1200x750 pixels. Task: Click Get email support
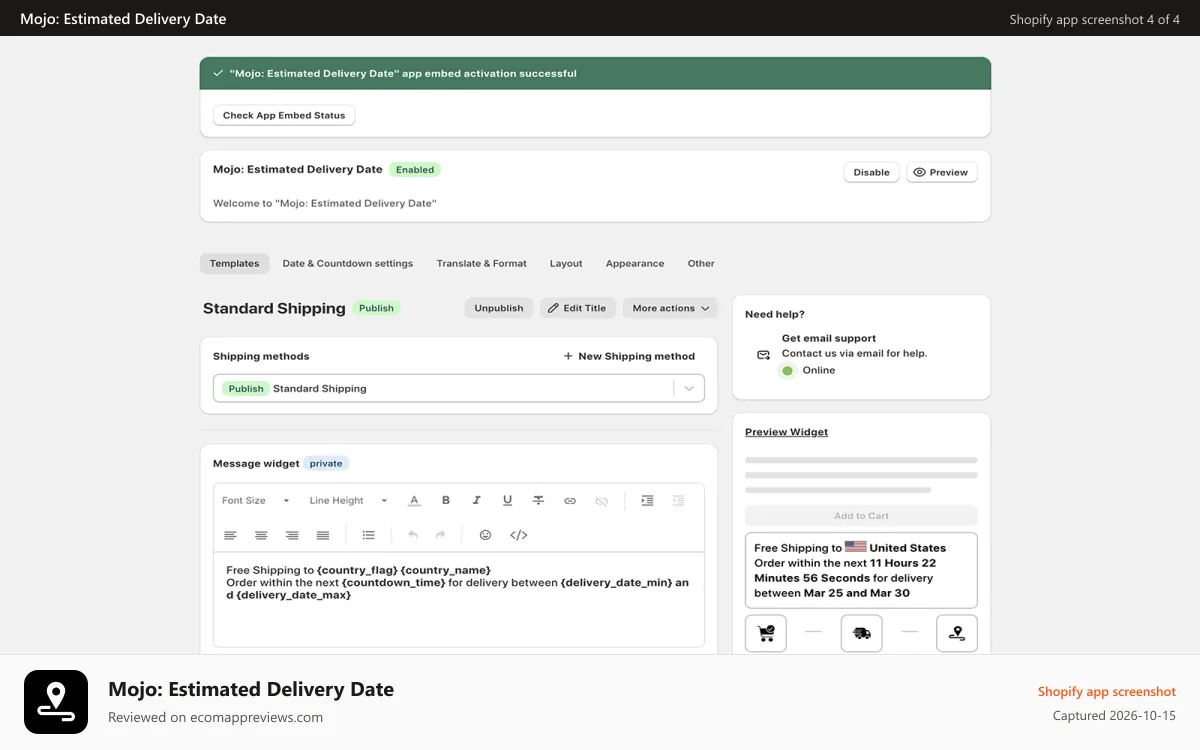point(829,338)
